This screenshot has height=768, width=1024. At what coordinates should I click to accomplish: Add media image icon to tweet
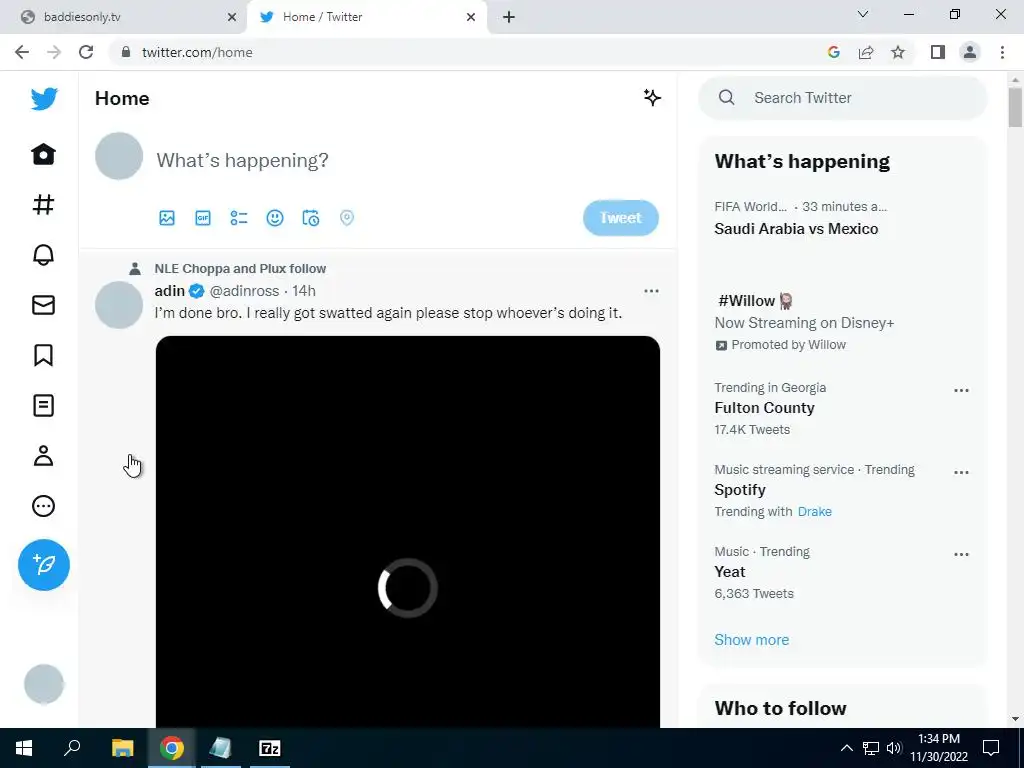point(167,218)
